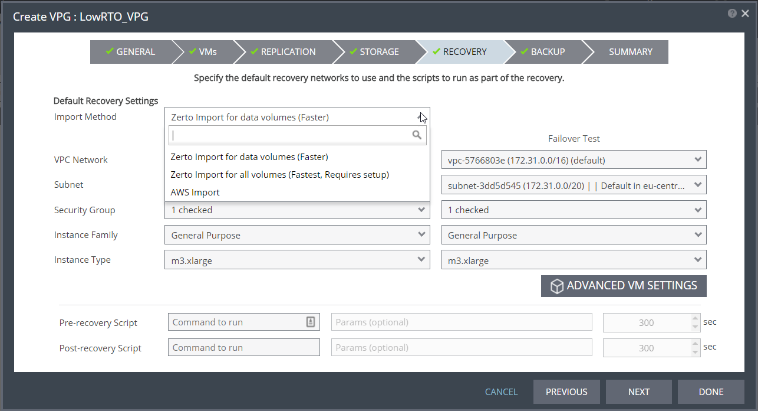The image size is (758, 411).
Task: Decrease Post-recovery Script timeout seconds
Action: [695, 352]
